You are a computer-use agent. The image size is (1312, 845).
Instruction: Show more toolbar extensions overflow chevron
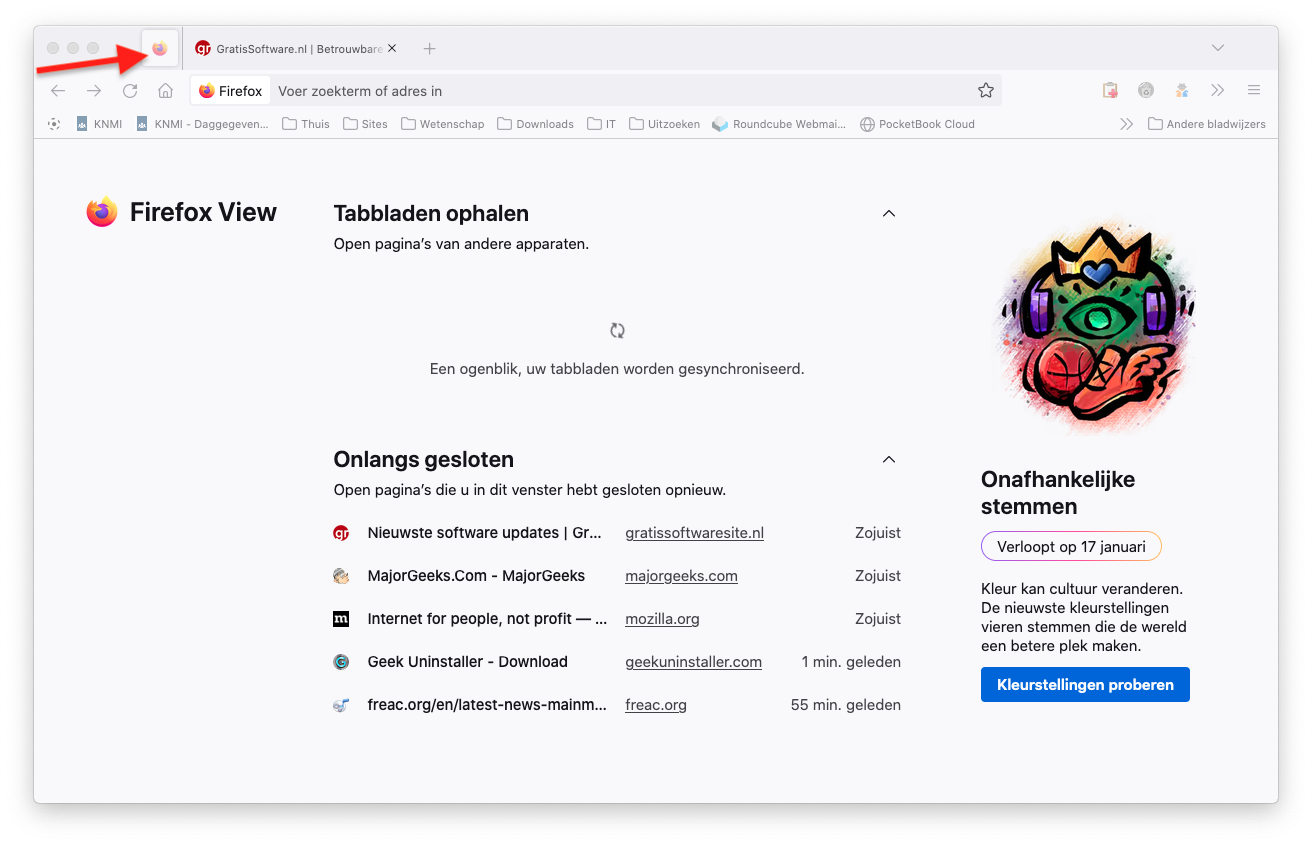coord(1217,91)
